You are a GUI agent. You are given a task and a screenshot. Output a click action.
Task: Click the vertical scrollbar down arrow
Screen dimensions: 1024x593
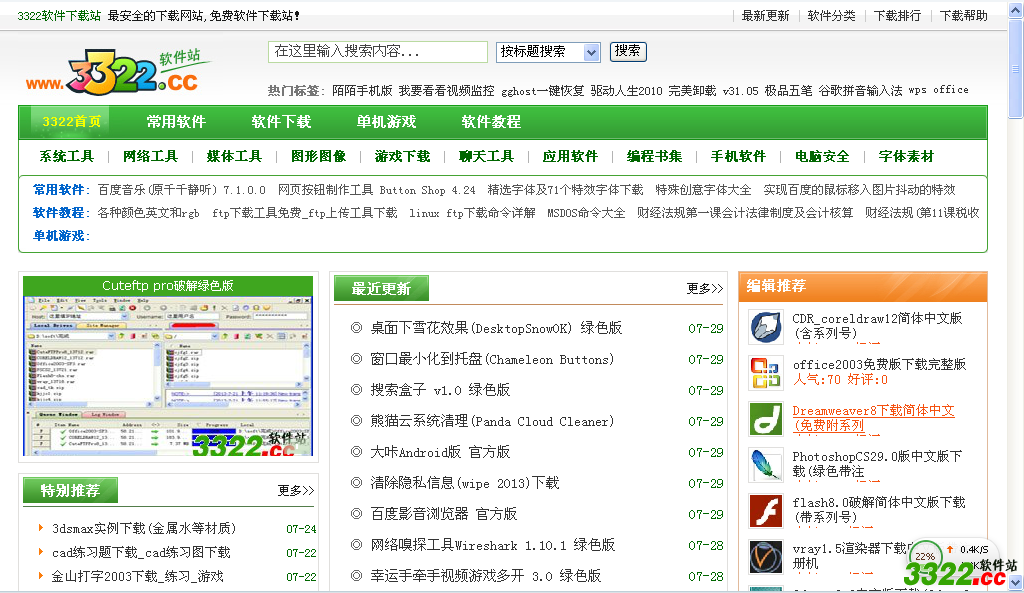click(x=1016, y=582)
